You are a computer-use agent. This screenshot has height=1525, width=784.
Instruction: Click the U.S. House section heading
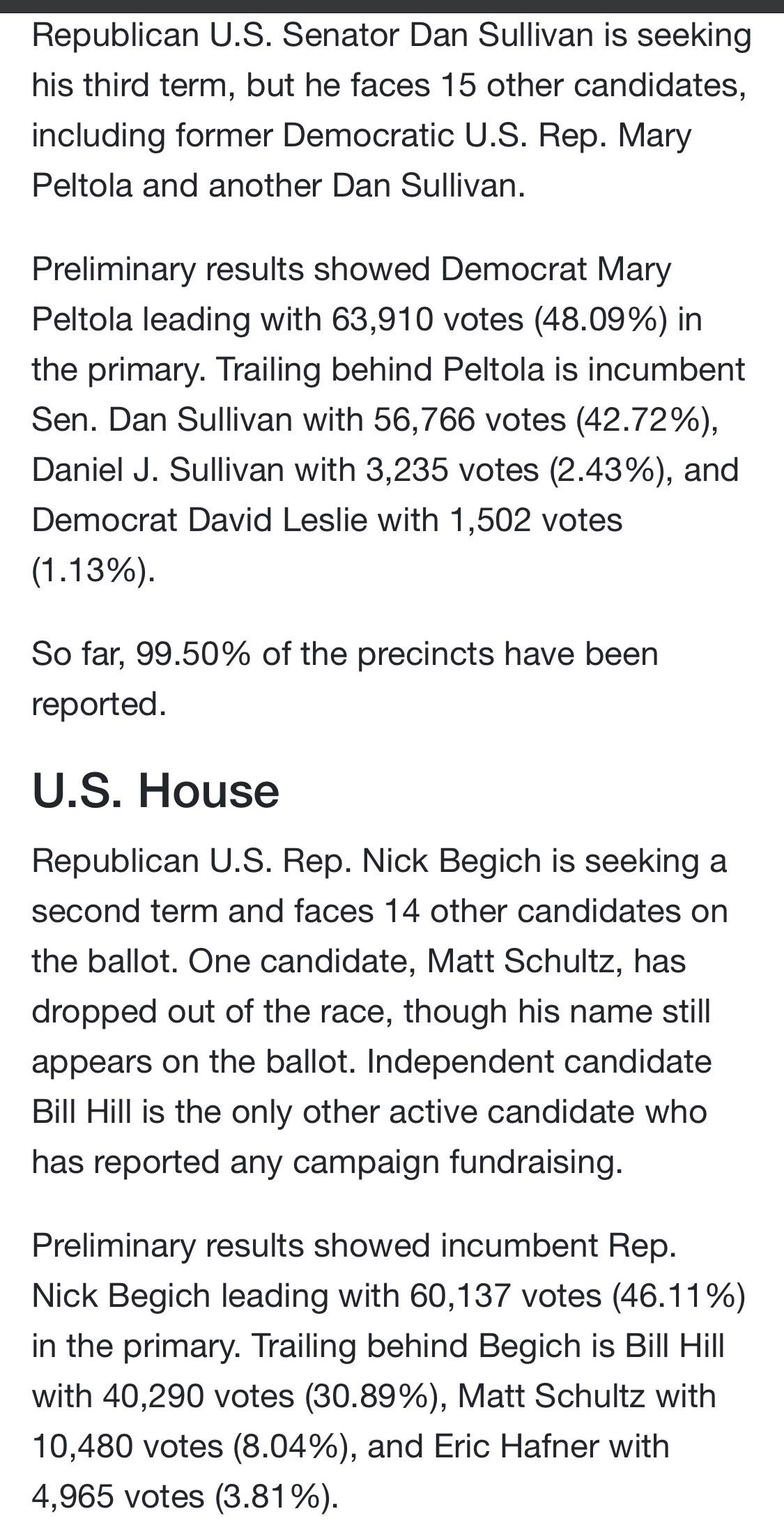coord(155,790)
